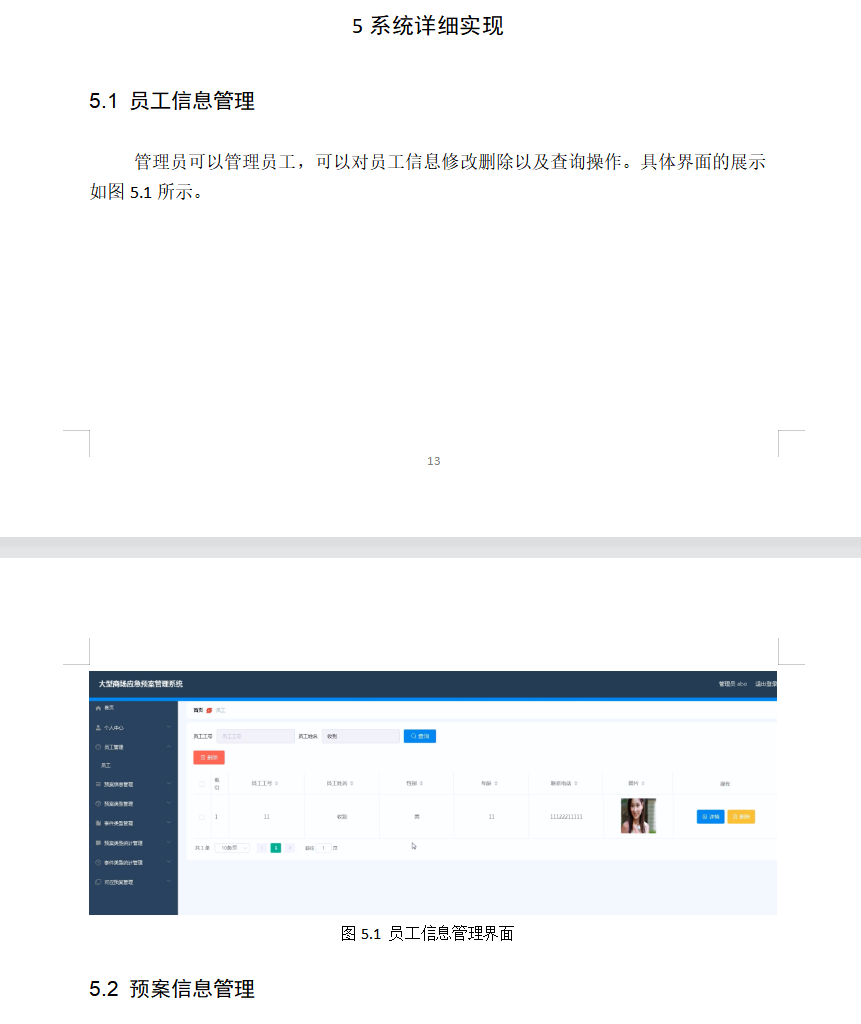Expand the 预案类型统计管理 sidebar section

pyautogui.click(x=168, y=843)
